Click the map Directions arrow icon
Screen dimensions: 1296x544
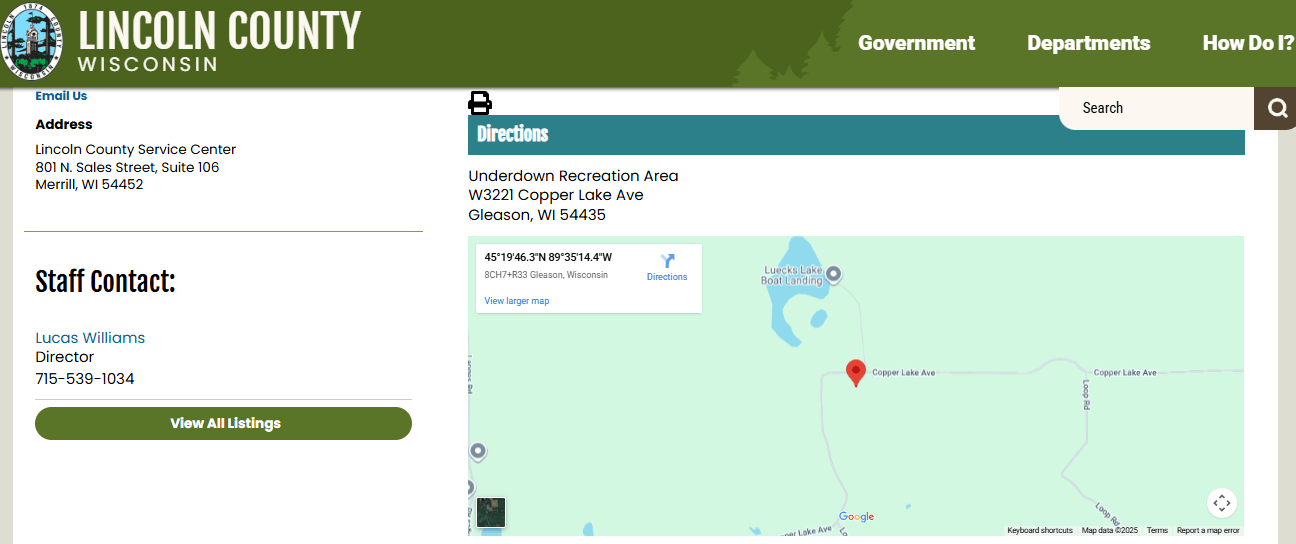click(667, 261)
